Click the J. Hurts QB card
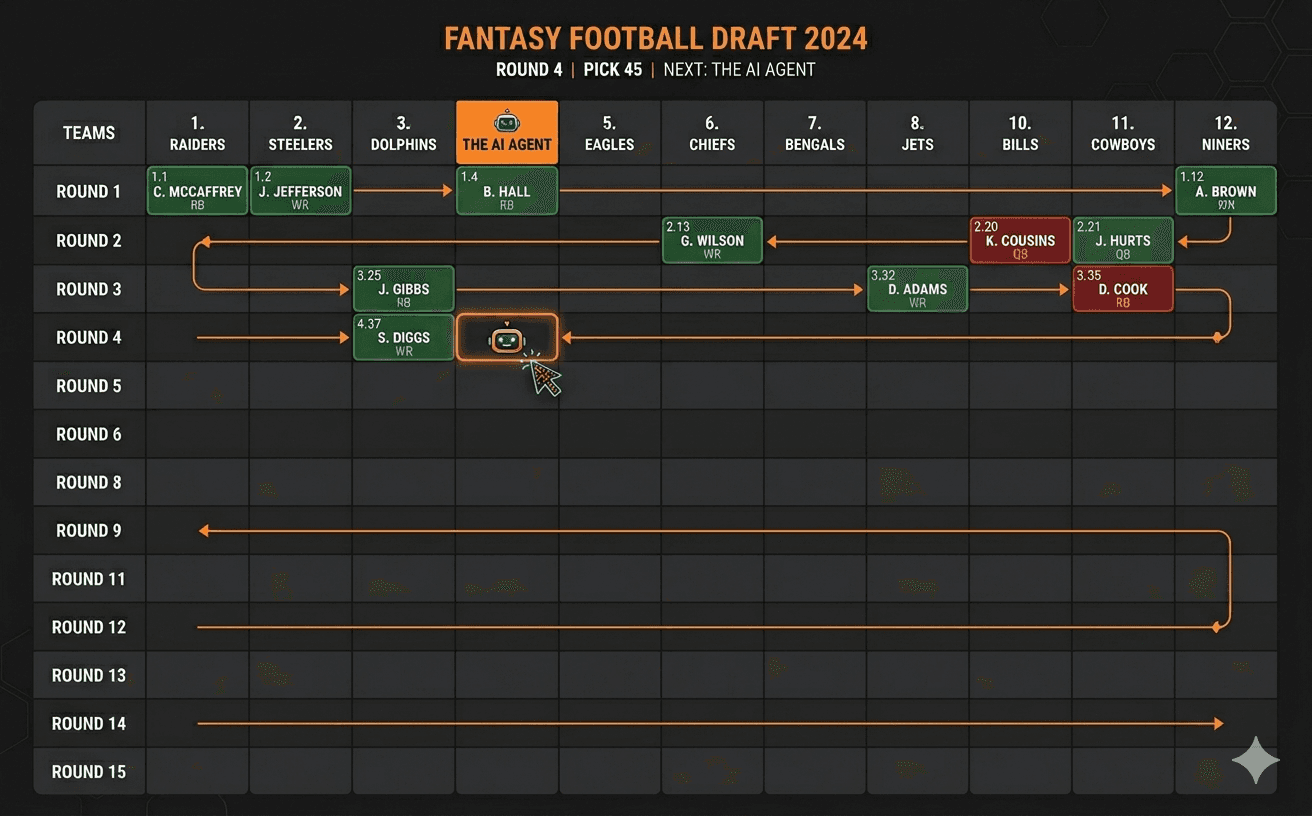This screenshot has width=1312, height=816. (x=1123, y=240)
